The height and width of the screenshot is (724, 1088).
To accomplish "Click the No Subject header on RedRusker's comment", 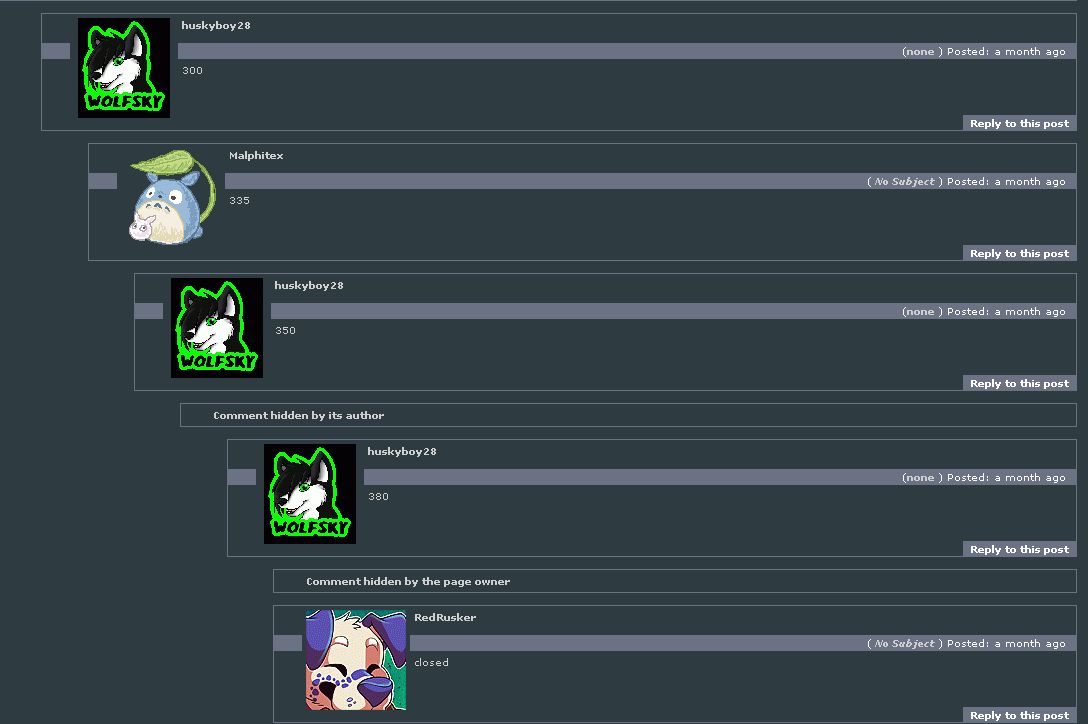I will point(904,643).
